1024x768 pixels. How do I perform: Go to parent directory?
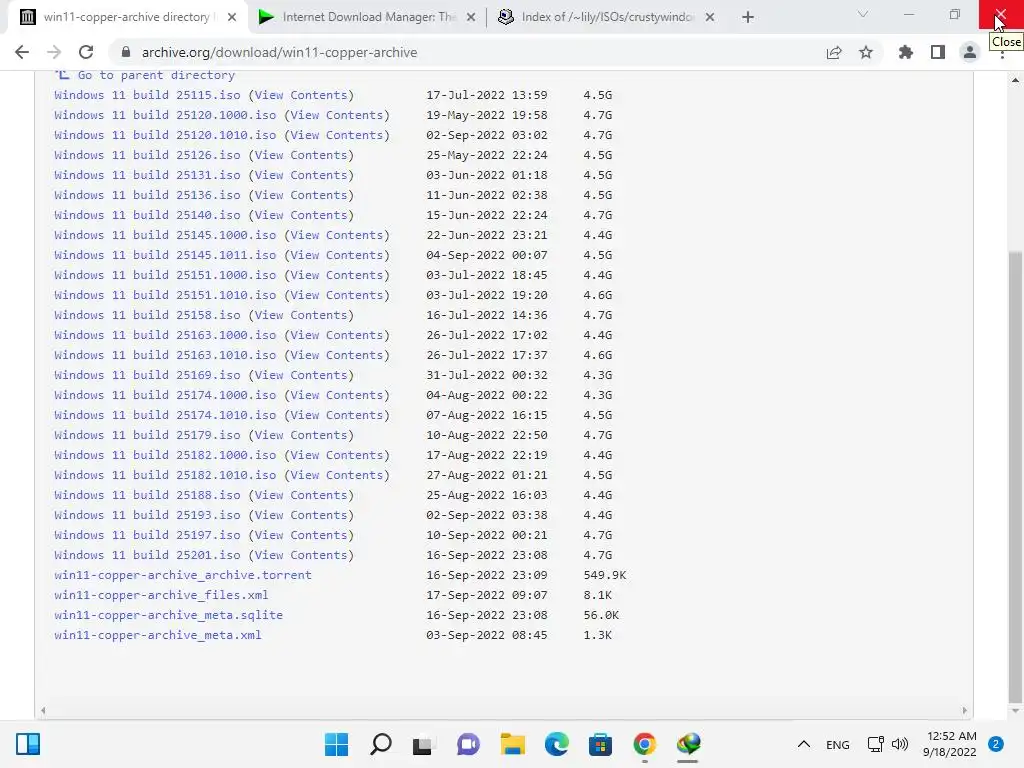[156, 75]
